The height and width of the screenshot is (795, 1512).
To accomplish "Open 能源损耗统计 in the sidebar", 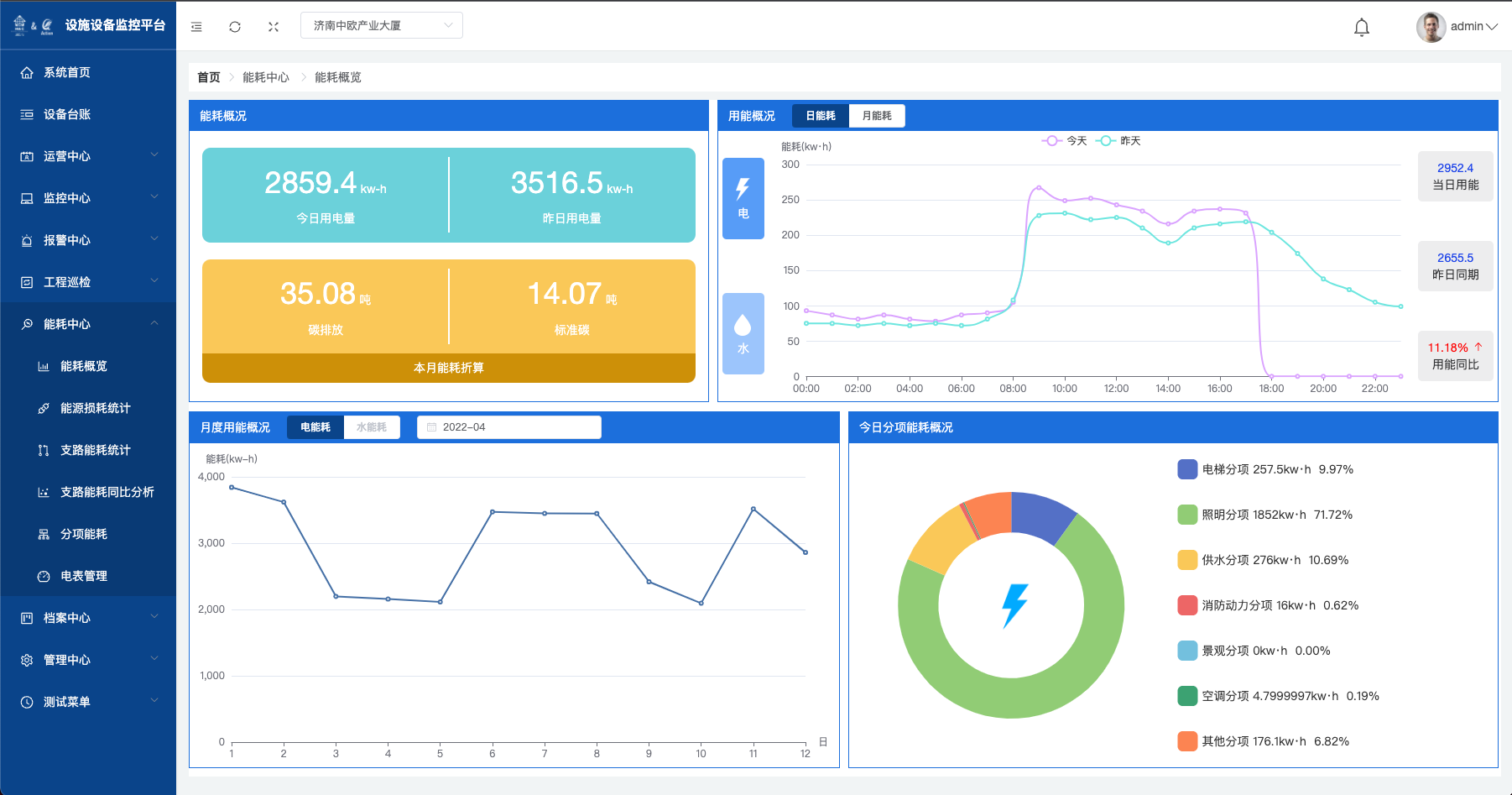I will coord(95,408).
